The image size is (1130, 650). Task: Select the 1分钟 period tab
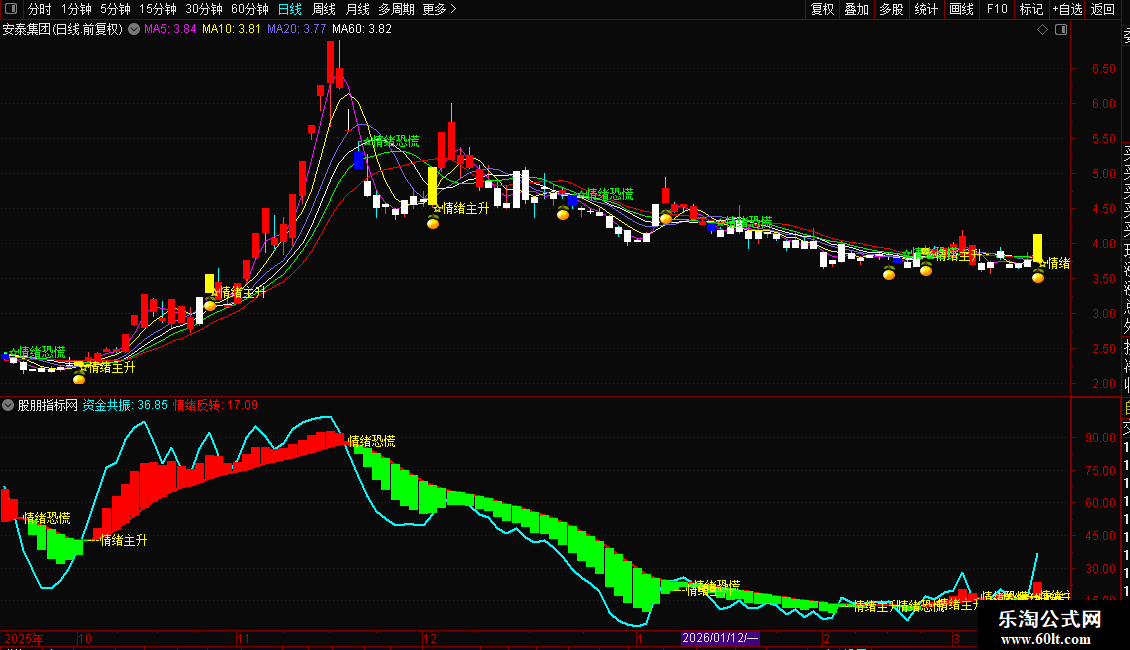[76, 9]
